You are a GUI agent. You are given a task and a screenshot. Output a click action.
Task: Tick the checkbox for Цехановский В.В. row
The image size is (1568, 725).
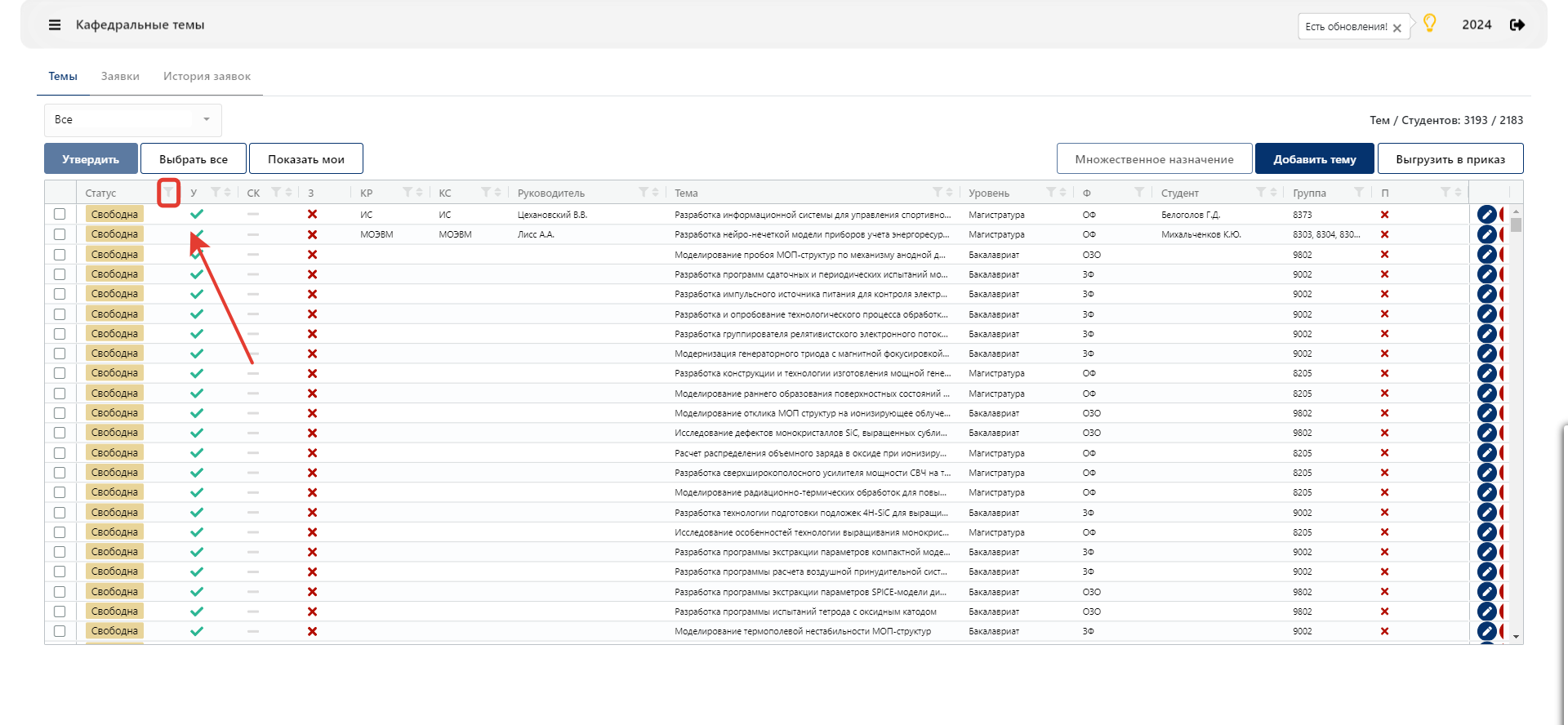[60, 215]
